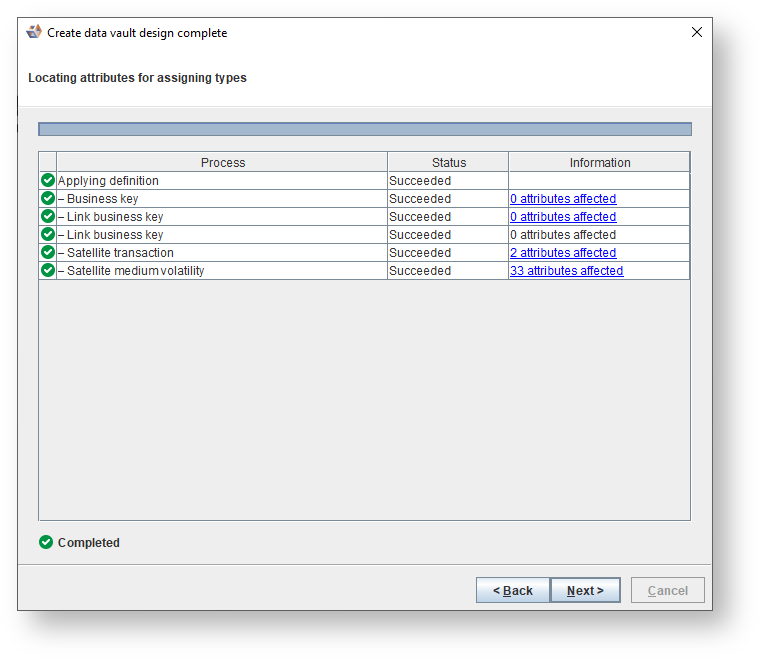Screen dimensions: 761x659
Task: Click the Status column header
Action: (x=448, y=163)
